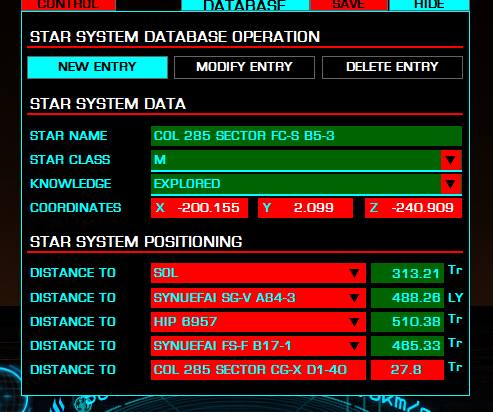
Task: Select the NEW ENTRY operation
Action: (97, 67)
